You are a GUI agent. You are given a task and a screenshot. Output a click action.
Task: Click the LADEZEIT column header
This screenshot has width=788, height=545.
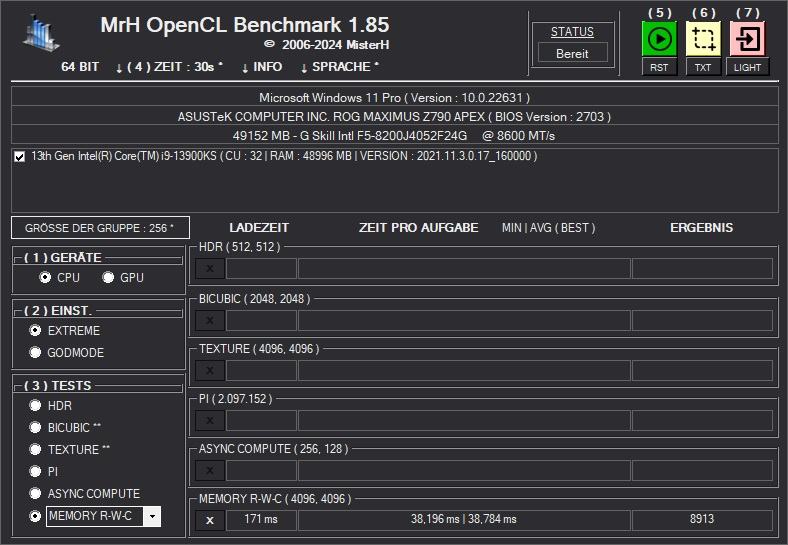[x=259, y=228]
